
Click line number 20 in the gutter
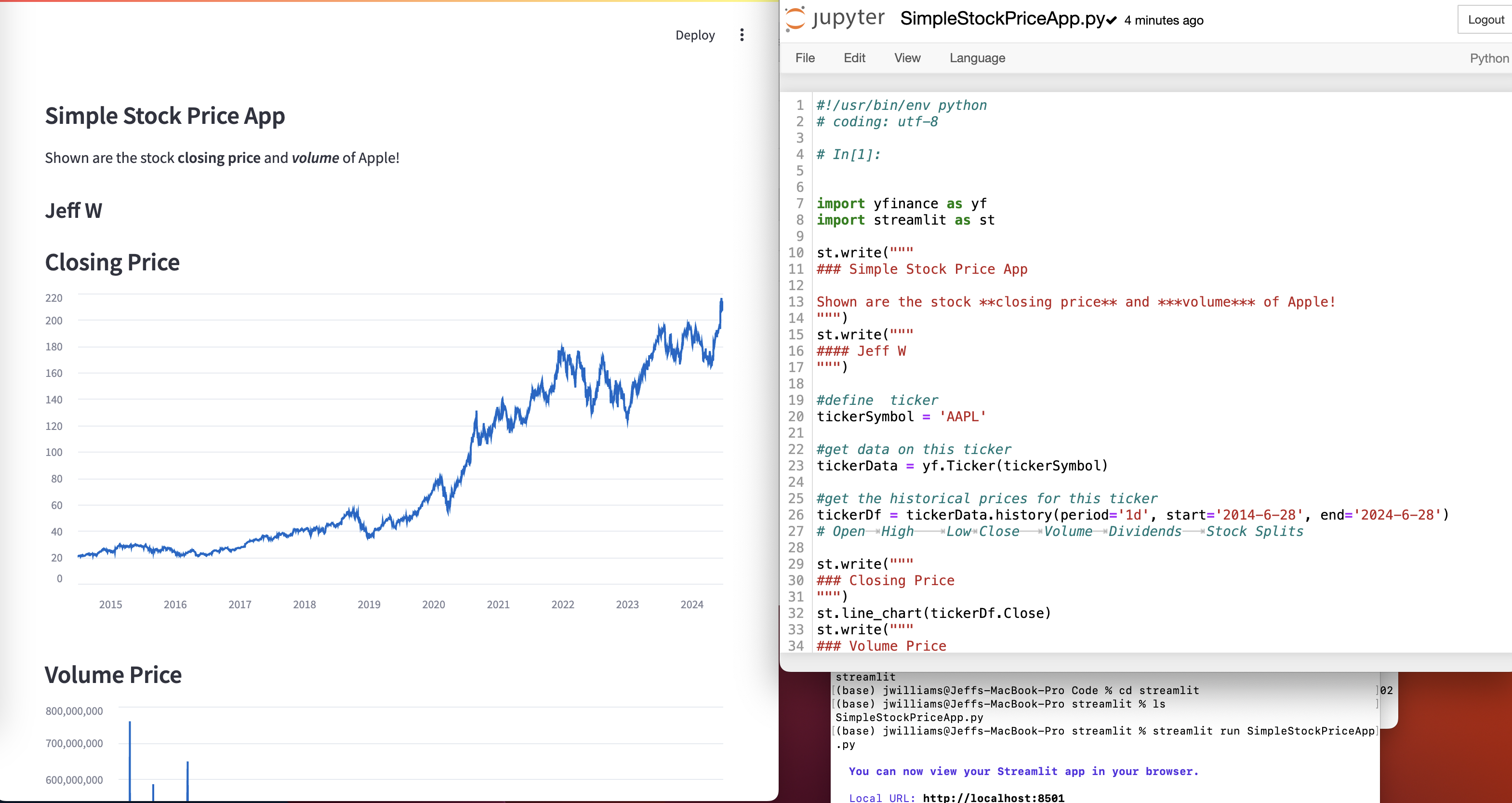click(796, 417)
